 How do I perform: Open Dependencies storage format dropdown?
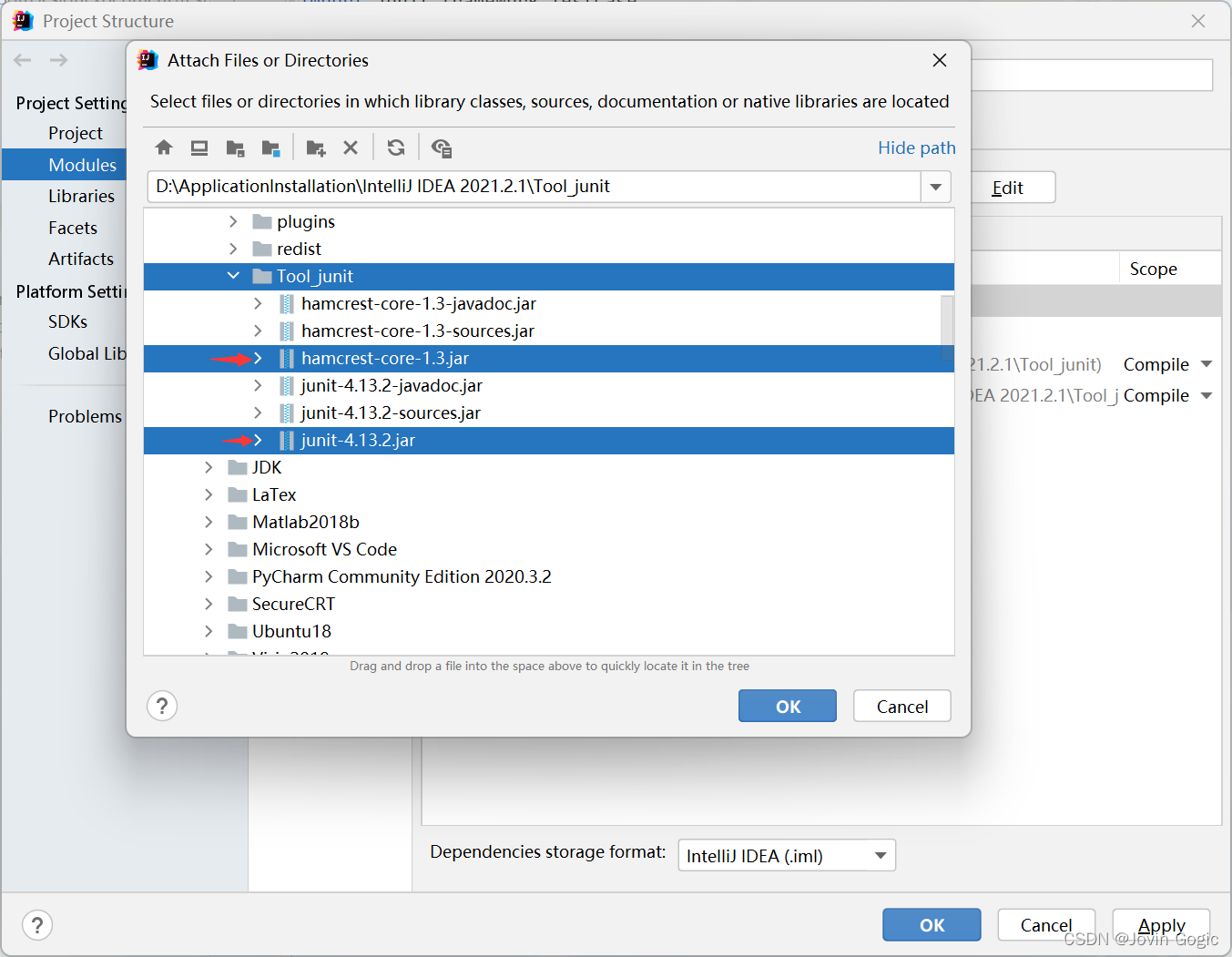(787, 855)
